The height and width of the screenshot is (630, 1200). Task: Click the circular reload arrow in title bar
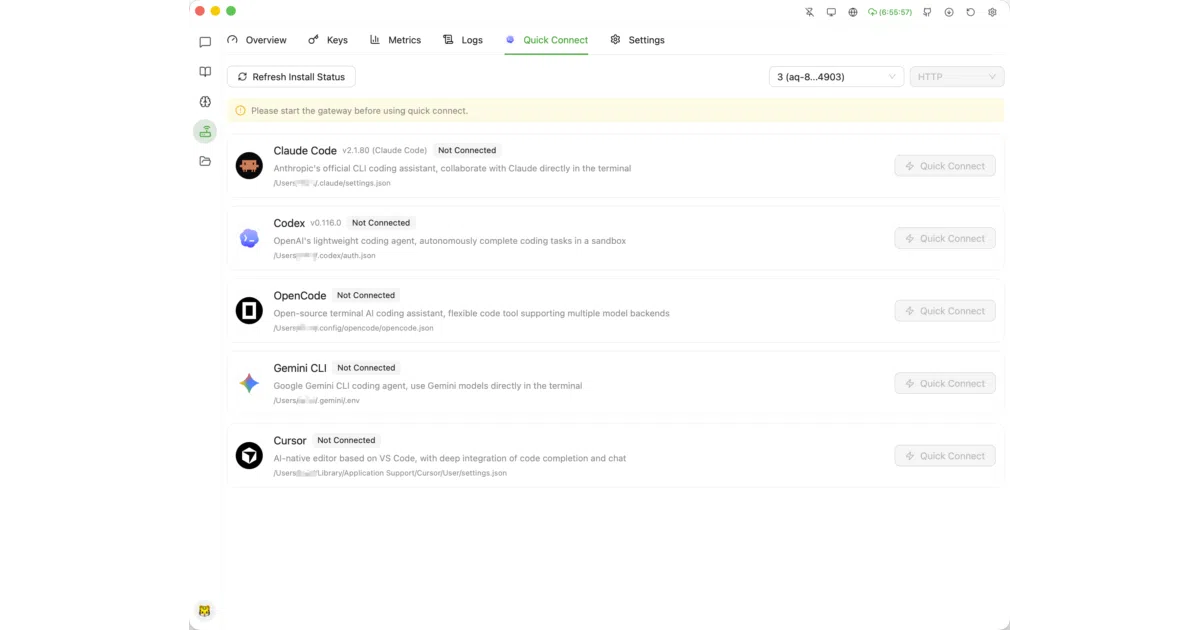click(970, 12)
